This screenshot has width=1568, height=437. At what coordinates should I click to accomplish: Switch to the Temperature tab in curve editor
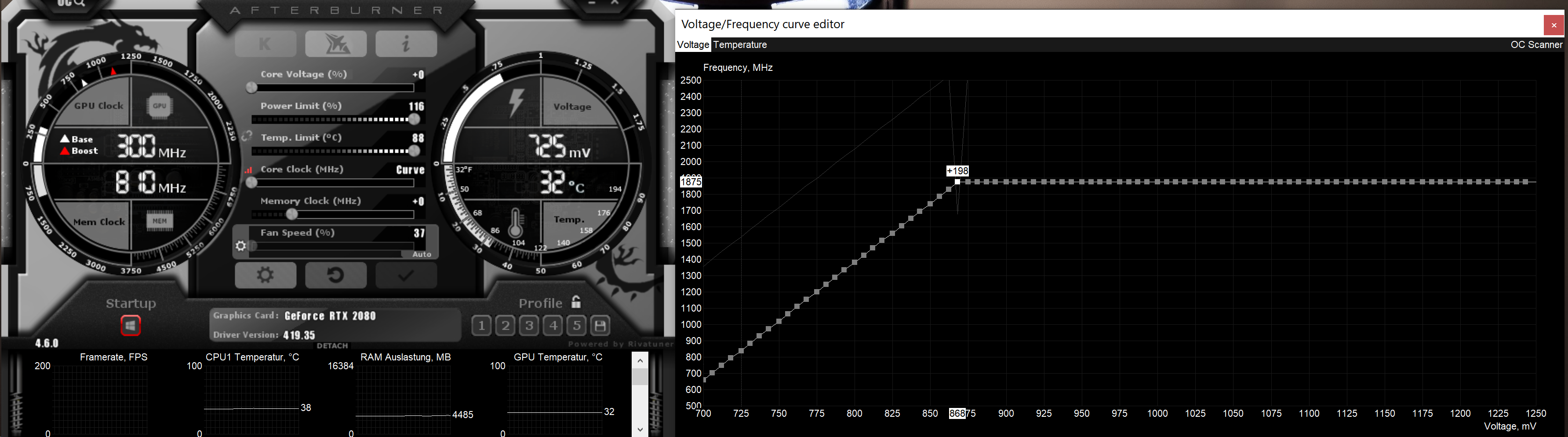point(740,44)
